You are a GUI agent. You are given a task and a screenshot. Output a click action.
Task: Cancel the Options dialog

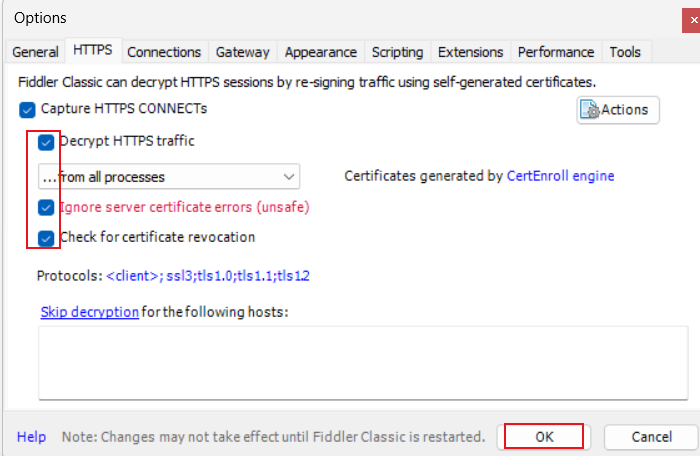coord(651,436)
